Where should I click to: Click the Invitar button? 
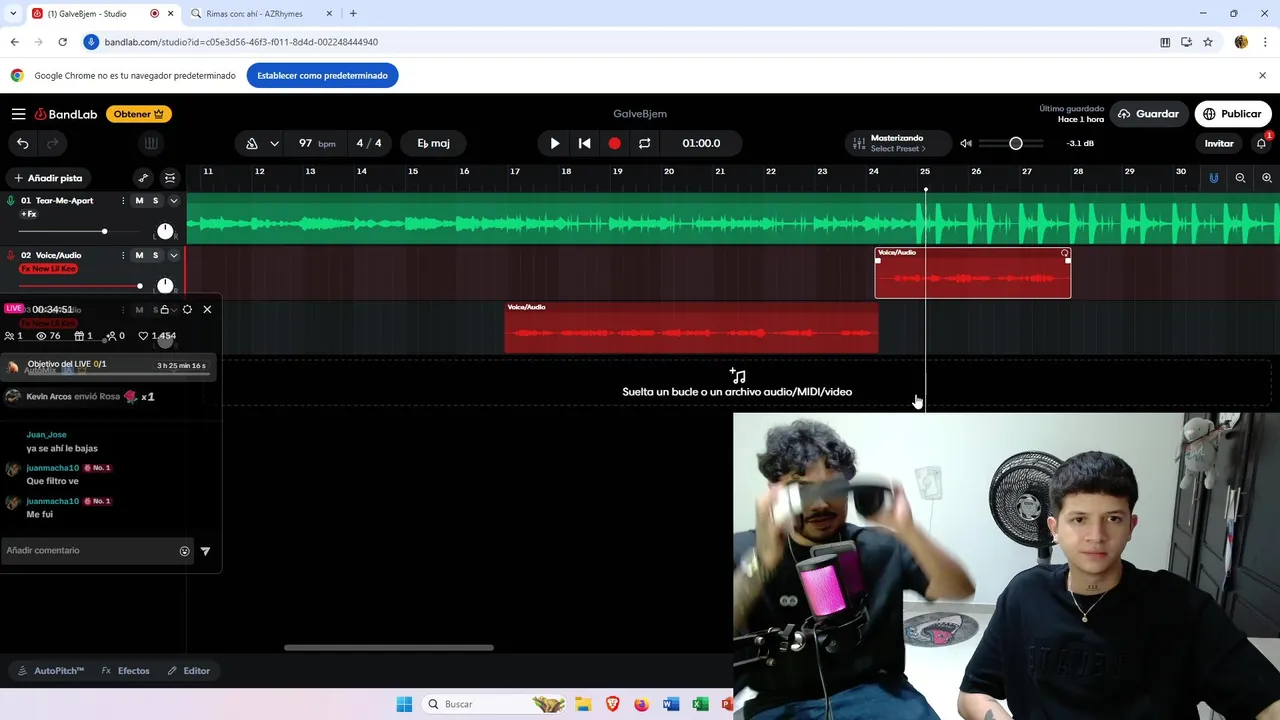(x=1219, y=143)
